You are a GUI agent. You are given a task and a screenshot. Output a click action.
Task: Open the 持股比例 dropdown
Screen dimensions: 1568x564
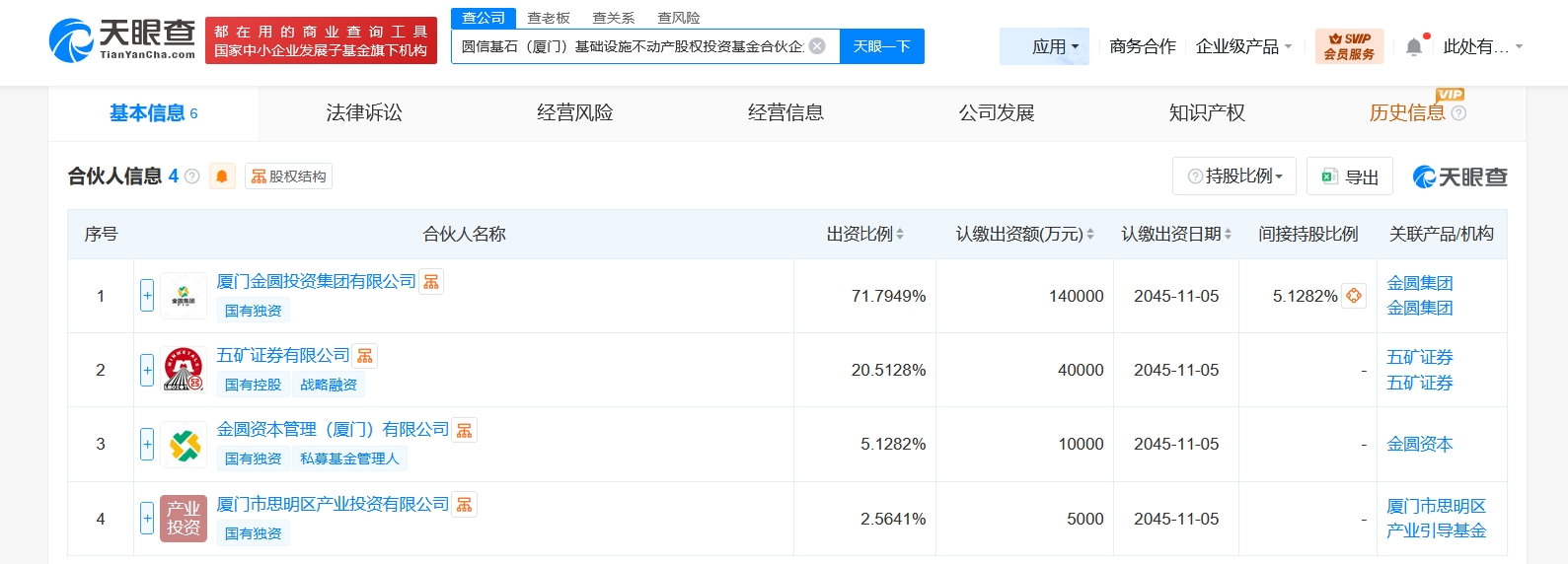point(1234,176)
